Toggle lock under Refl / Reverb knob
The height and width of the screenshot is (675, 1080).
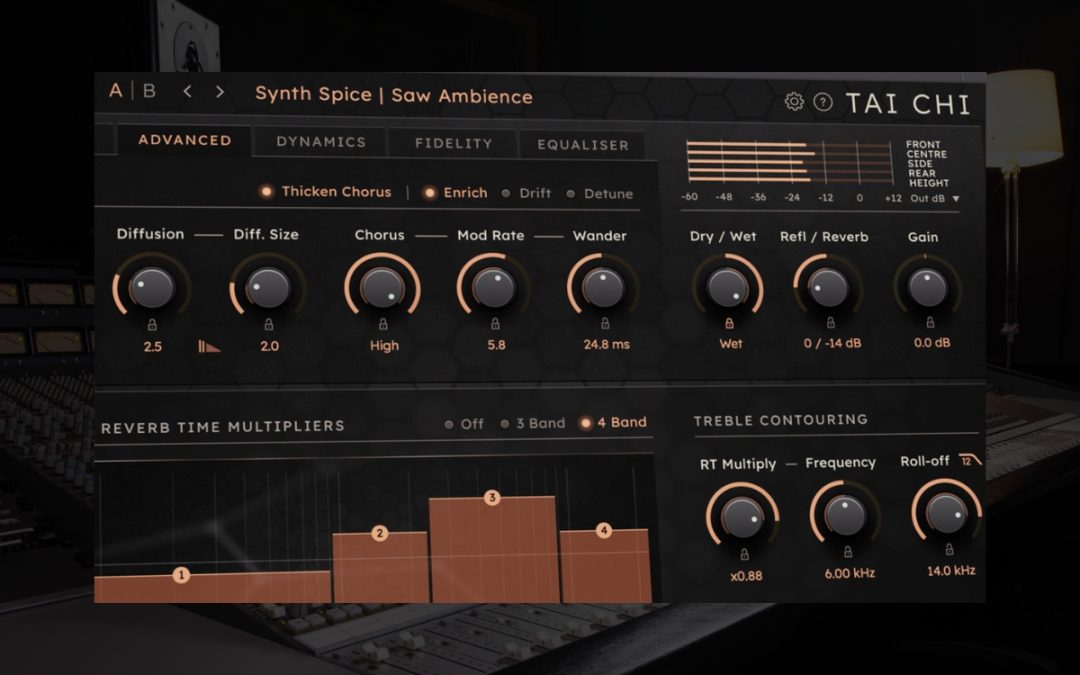click(x=831, y=322)
